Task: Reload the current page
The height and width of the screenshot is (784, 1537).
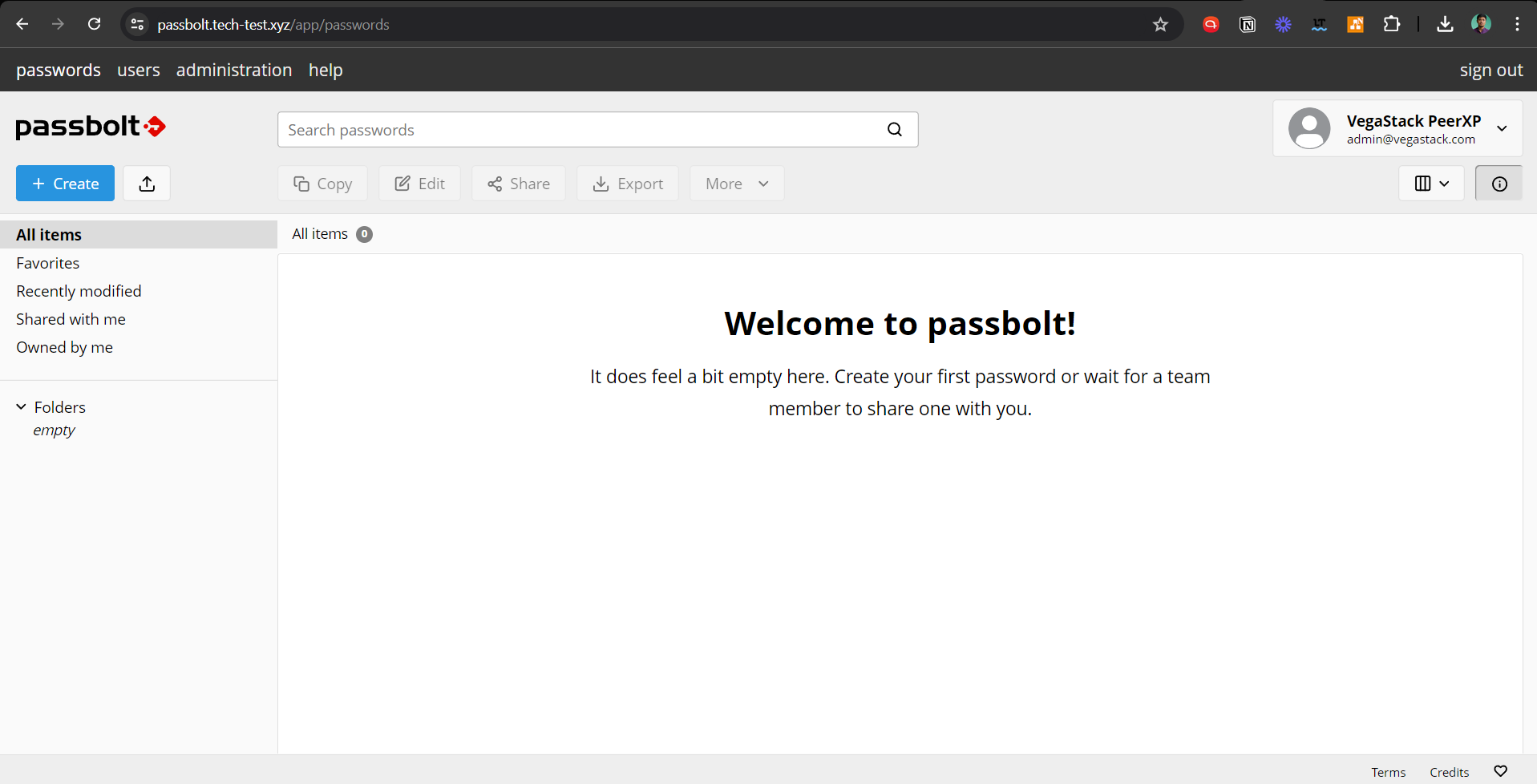Action: tap(94, 24)
